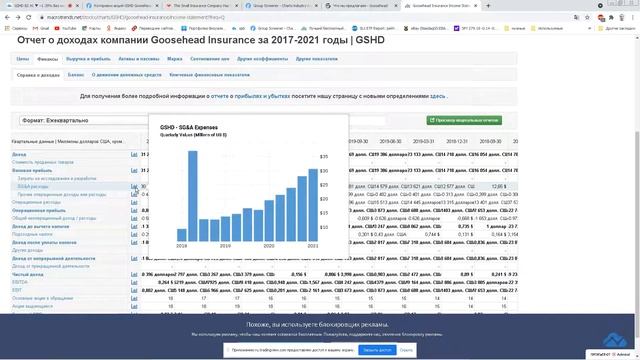Click the 2018-12-31 column header
The image size is (640, 360).
click(x=457, y=141)
